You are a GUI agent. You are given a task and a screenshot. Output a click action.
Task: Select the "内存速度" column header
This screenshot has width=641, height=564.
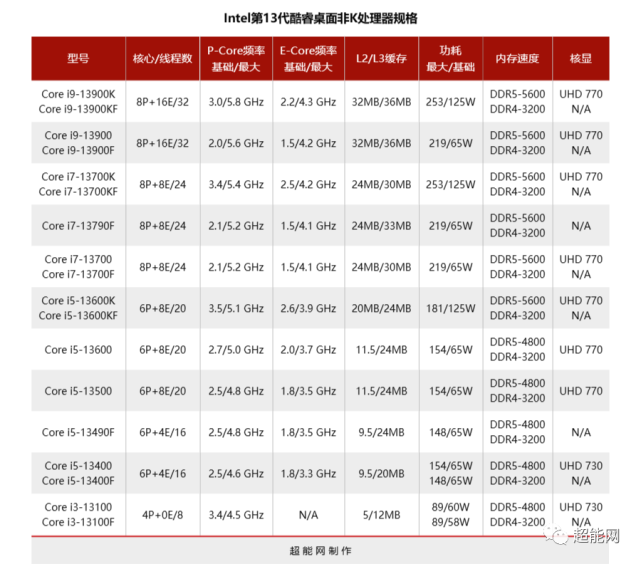517,58
